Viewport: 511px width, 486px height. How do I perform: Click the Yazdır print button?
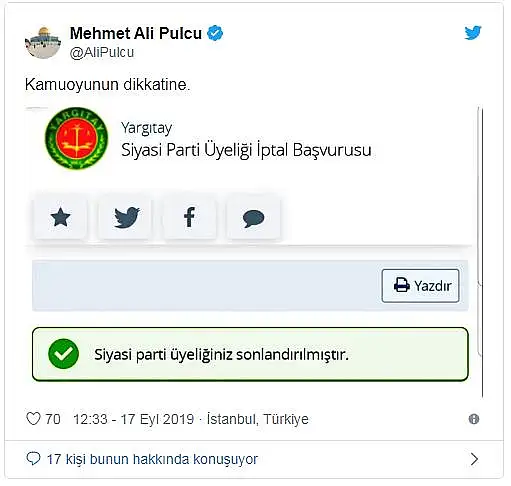[x=420, y=286]
